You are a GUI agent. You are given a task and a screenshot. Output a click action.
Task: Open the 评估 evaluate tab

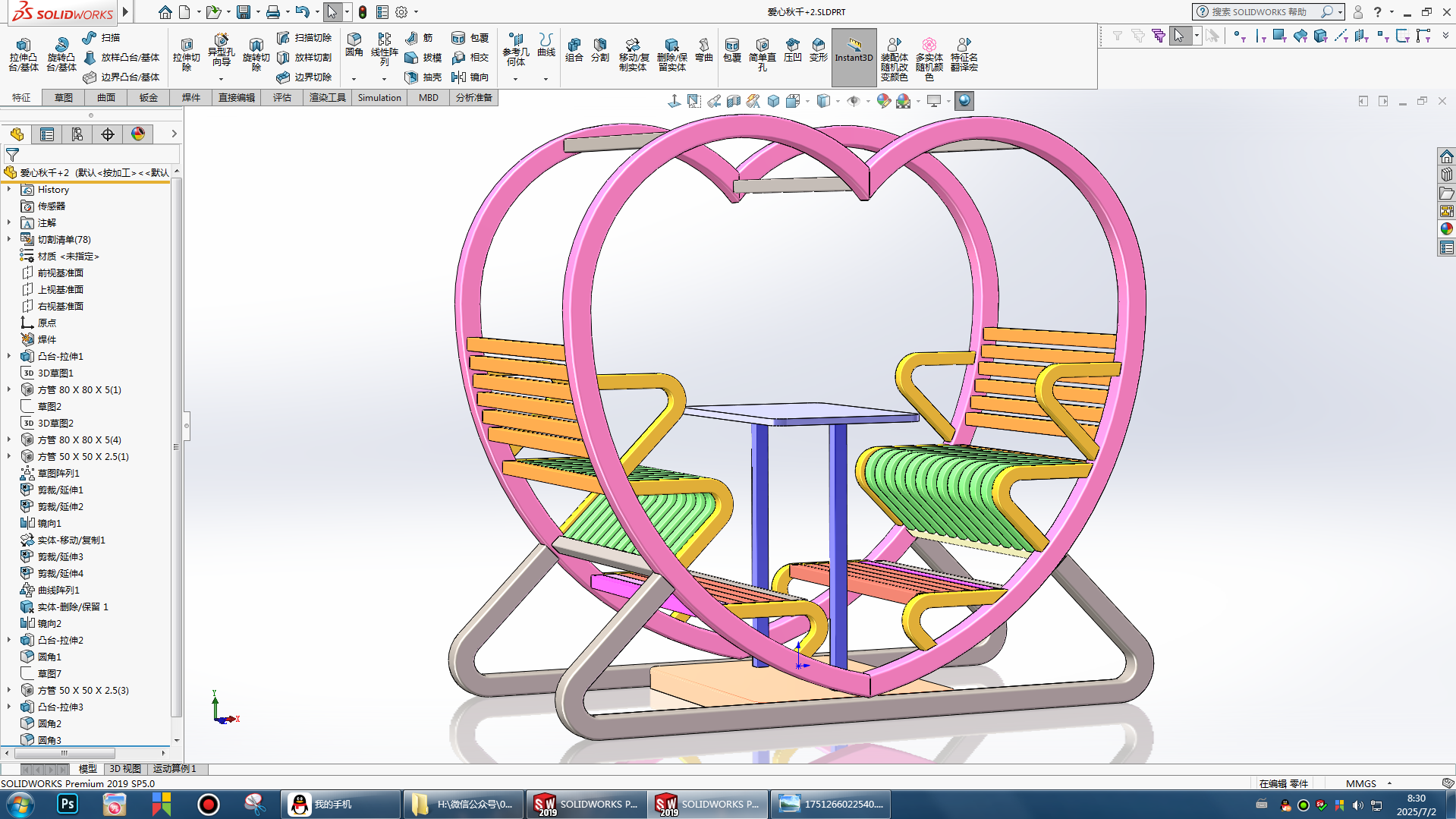click(x=282, y=98)
